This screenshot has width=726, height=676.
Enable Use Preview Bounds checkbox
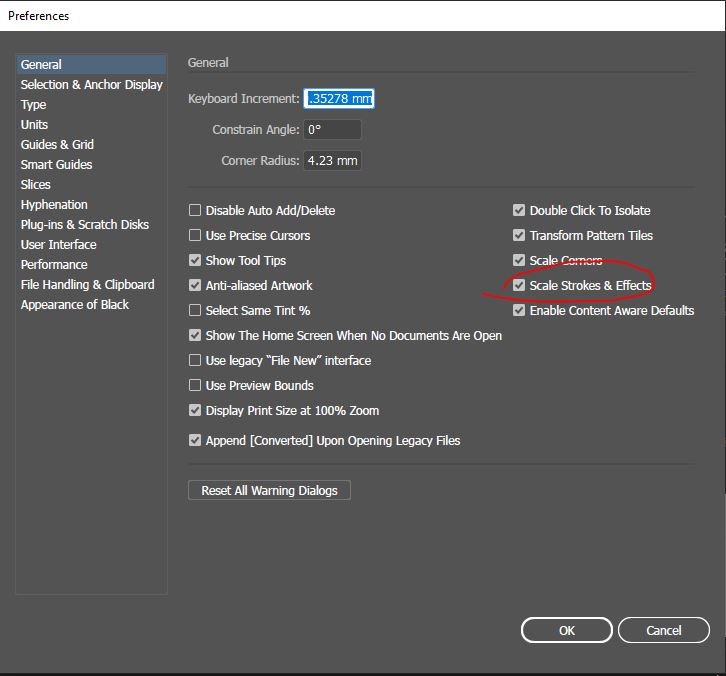195,386
